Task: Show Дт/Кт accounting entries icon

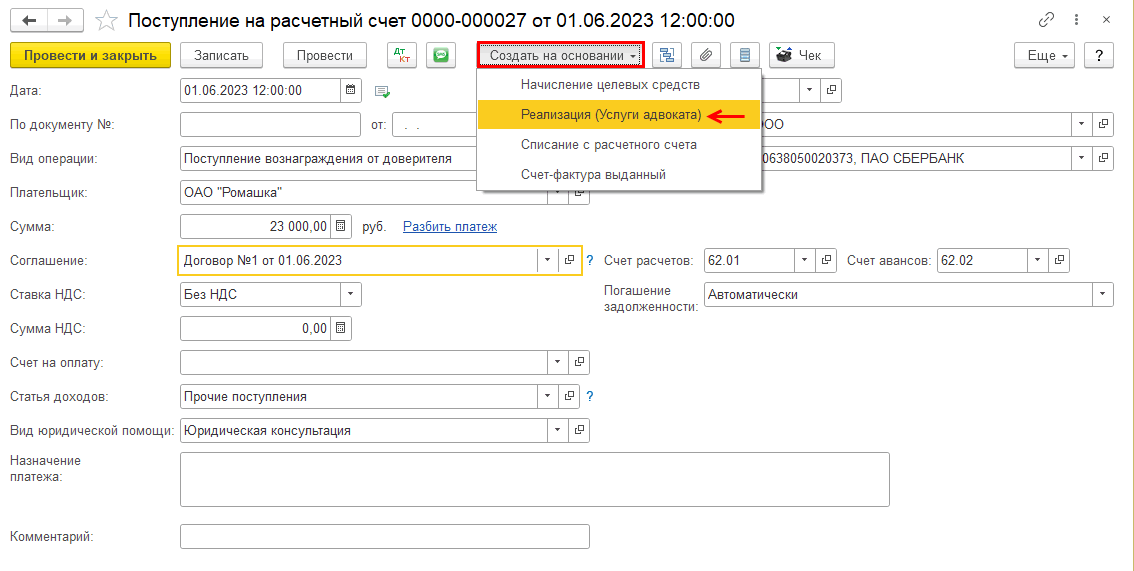Action: [402, 55]
